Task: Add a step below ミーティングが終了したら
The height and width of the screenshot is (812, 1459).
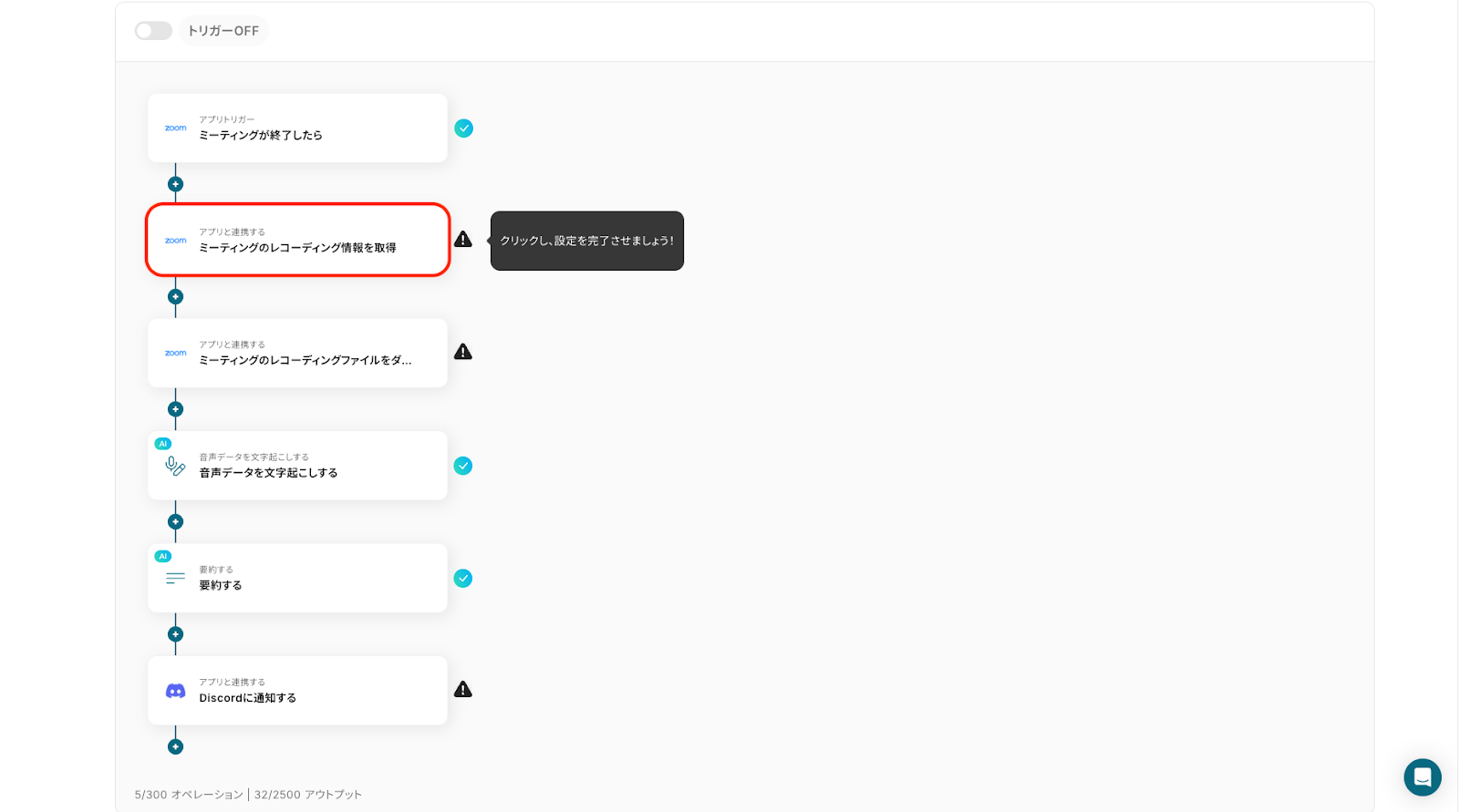Action: [176, 184]
